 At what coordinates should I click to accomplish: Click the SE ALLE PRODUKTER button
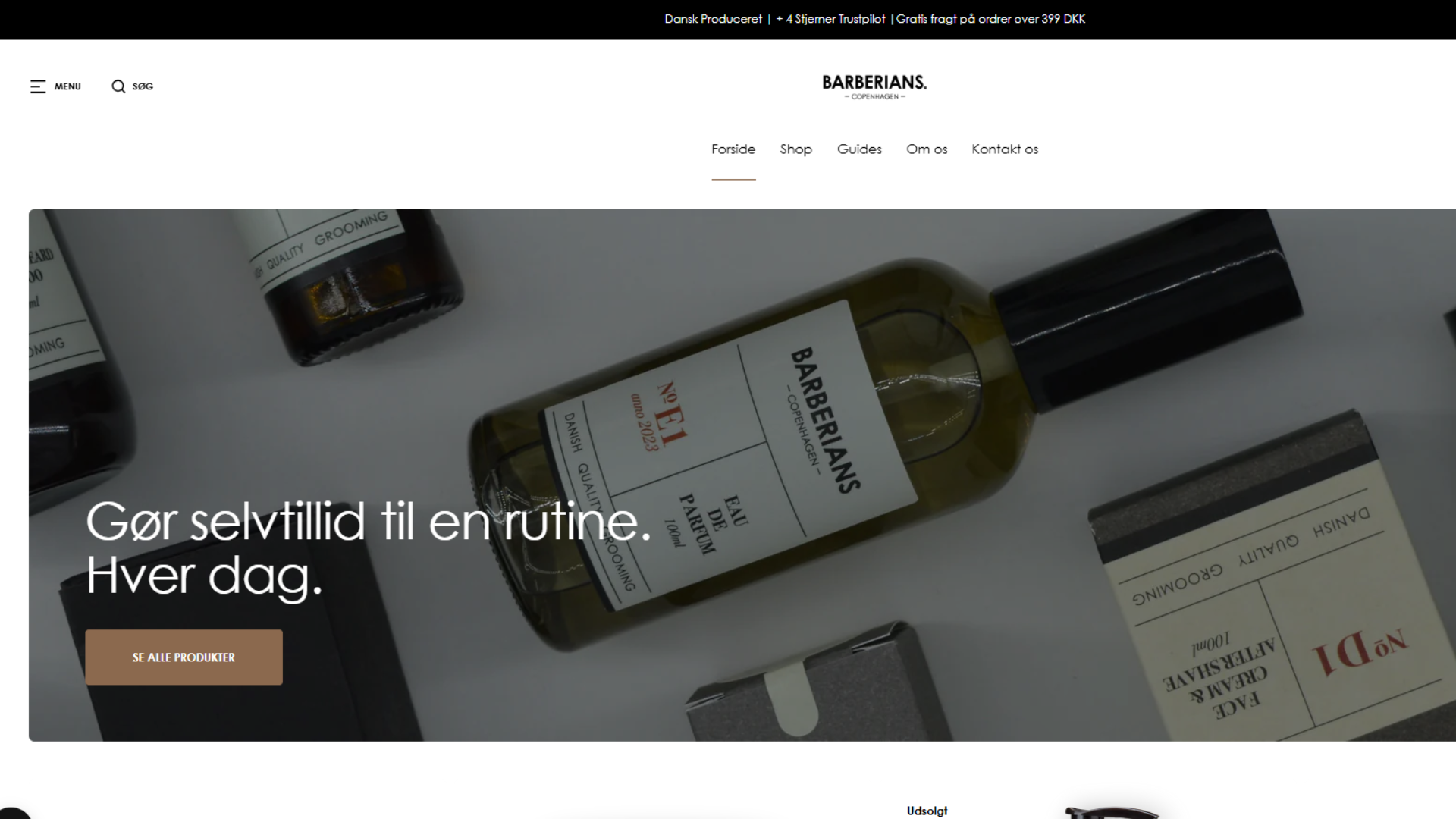[x=184, y=657]
